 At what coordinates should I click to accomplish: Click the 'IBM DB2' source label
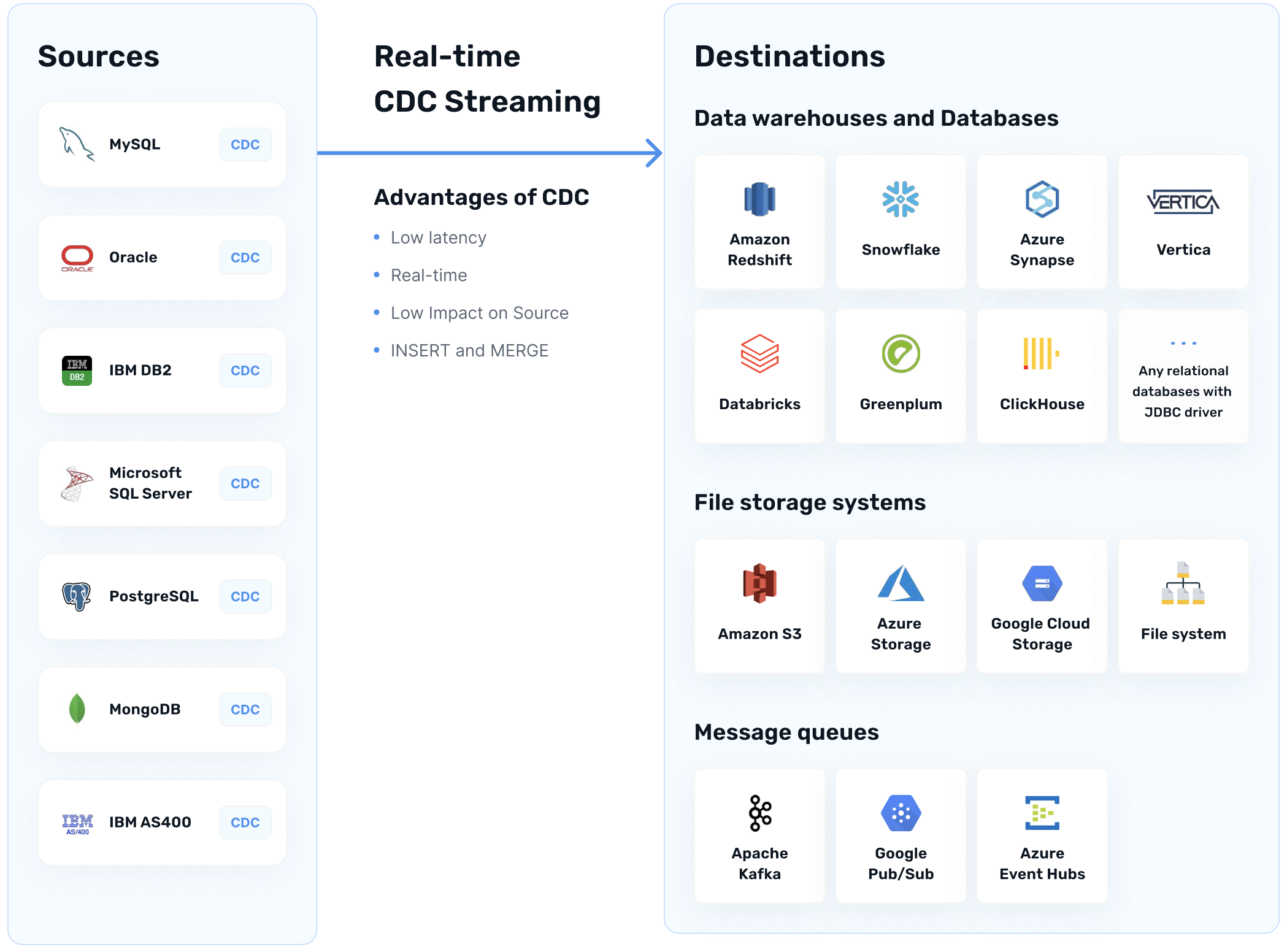pyautogui.click(x=140, y=370)
